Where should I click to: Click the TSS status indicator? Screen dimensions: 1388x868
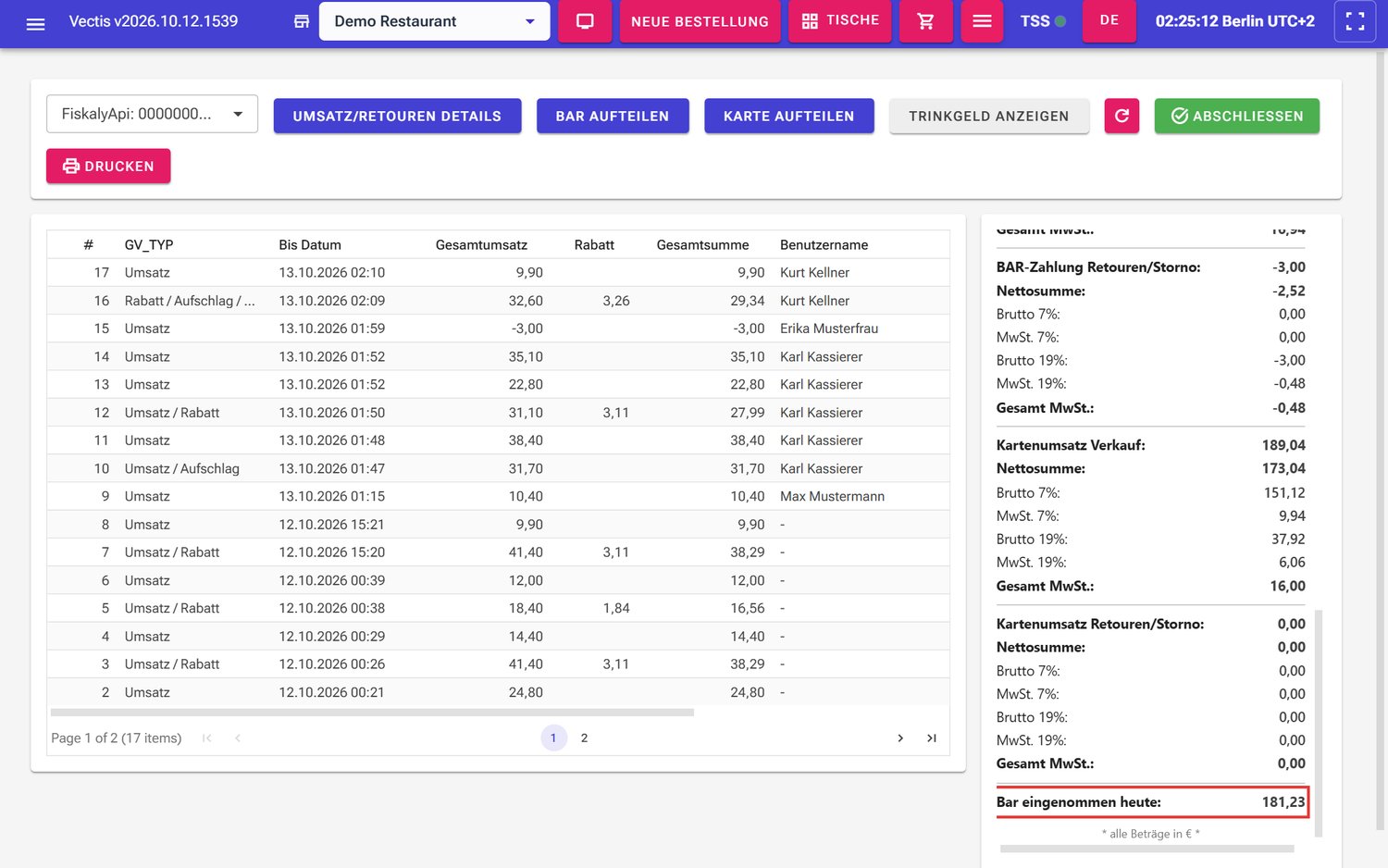click(1043, 21)
